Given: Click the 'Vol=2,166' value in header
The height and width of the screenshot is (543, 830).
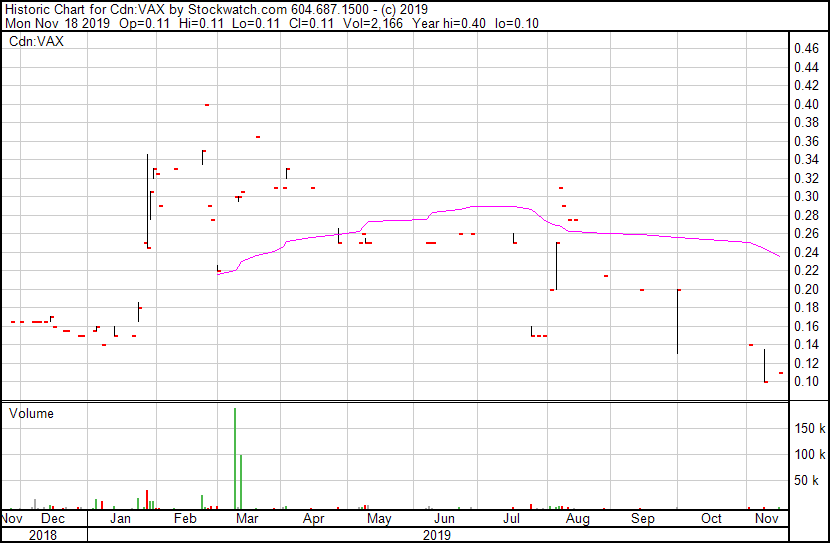Looking at the screenshot, I should pyautogui.click(x=373, y=24).
